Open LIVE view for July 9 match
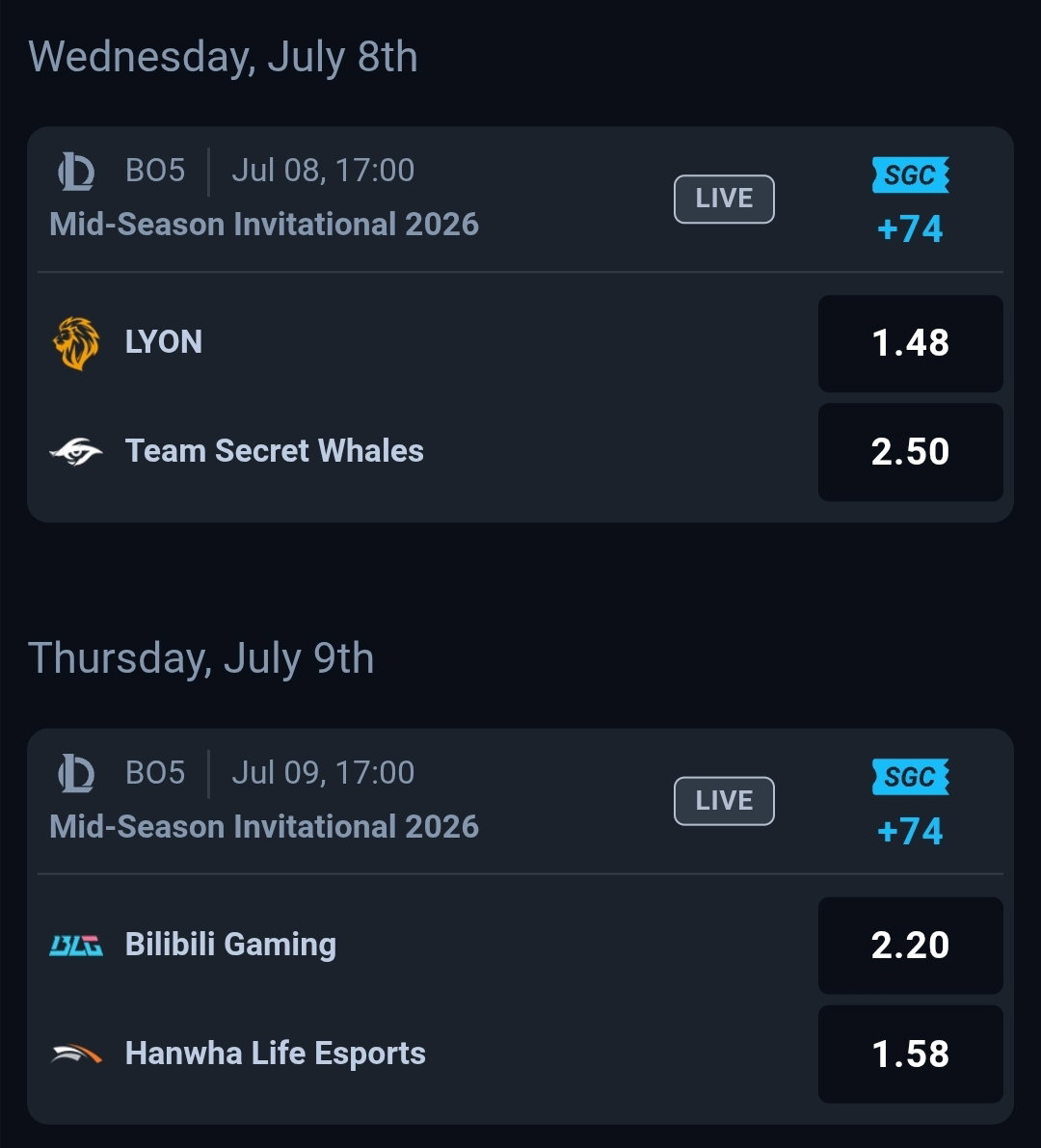This screenshot has height=1148, width=1041. pyautogui.click(x=724, y=800)
